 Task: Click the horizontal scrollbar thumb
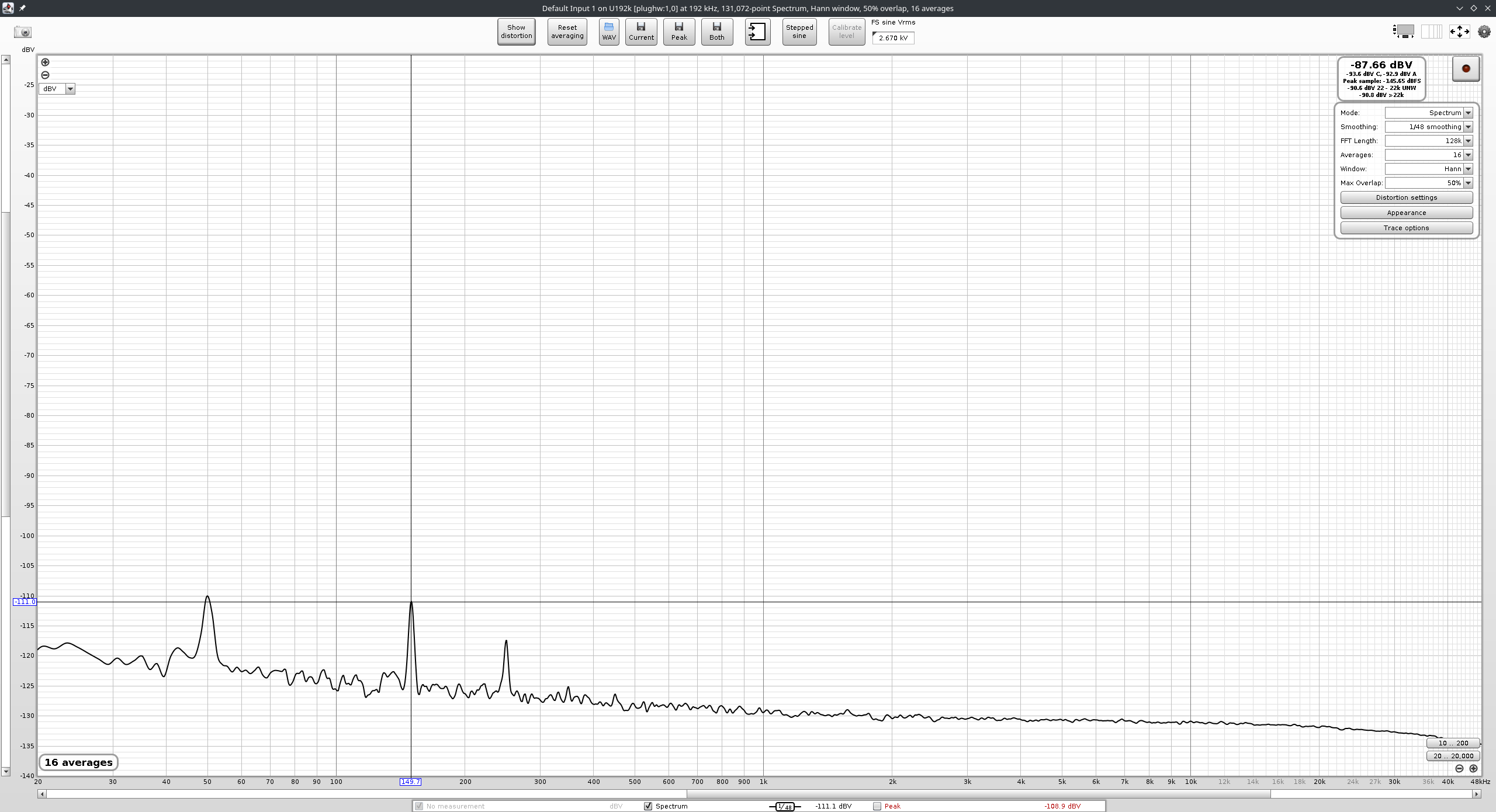pos(978,794)
